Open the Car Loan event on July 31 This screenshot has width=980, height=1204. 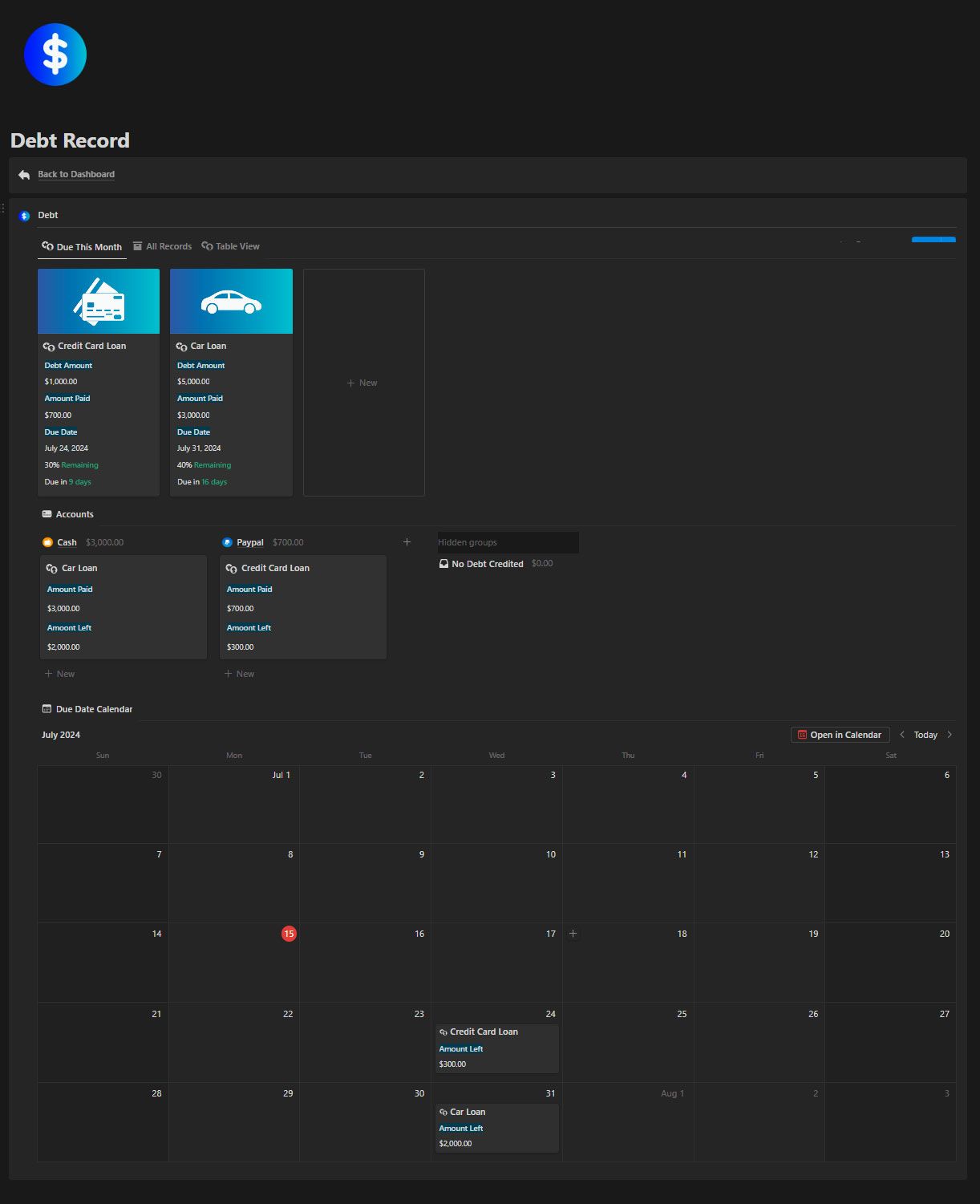click(497, 1128)
